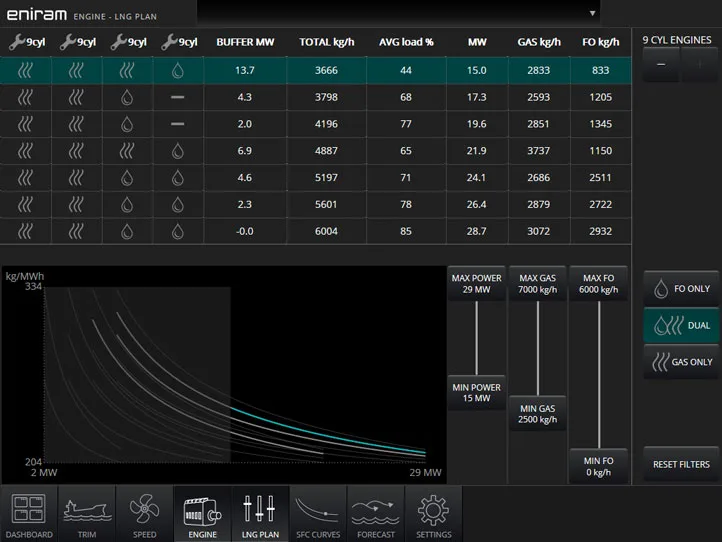Click third engine's fuel-oil drop in 3798 row

coord(127,98)
